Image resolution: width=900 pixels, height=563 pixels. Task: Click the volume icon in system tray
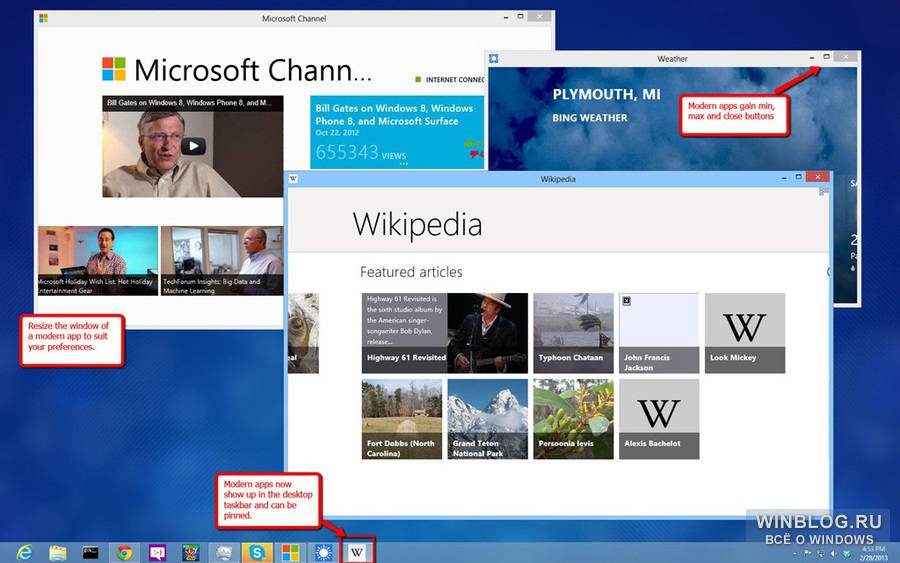(x=833, y=554)
